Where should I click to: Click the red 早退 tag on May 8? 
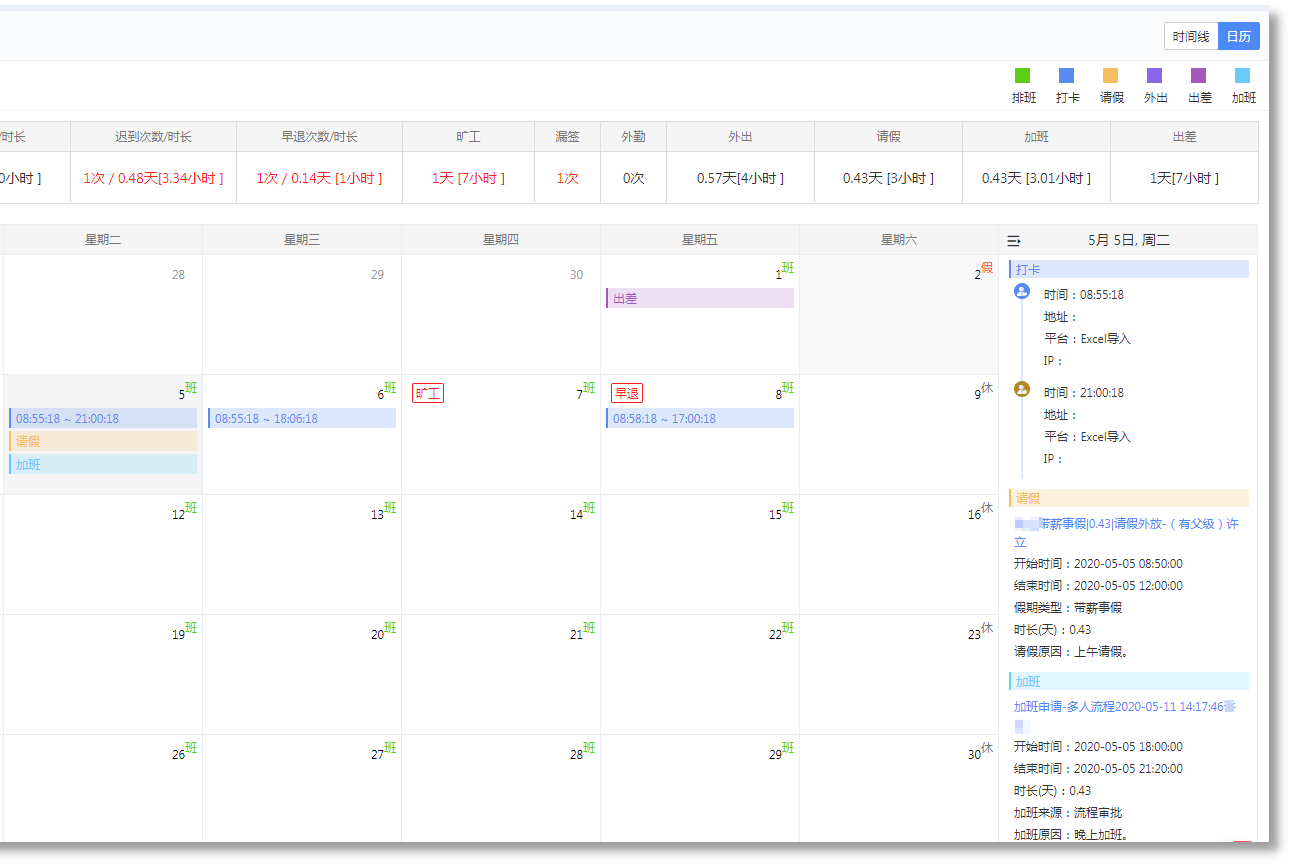pos(626,393)
